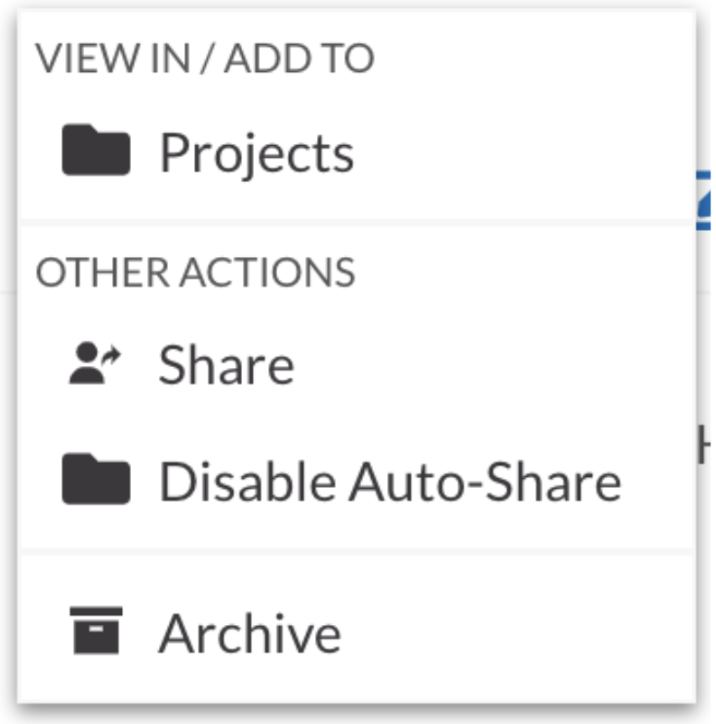Click the divider line above Archive
Viewport: 716px width, 724px height.
[356, 552]
